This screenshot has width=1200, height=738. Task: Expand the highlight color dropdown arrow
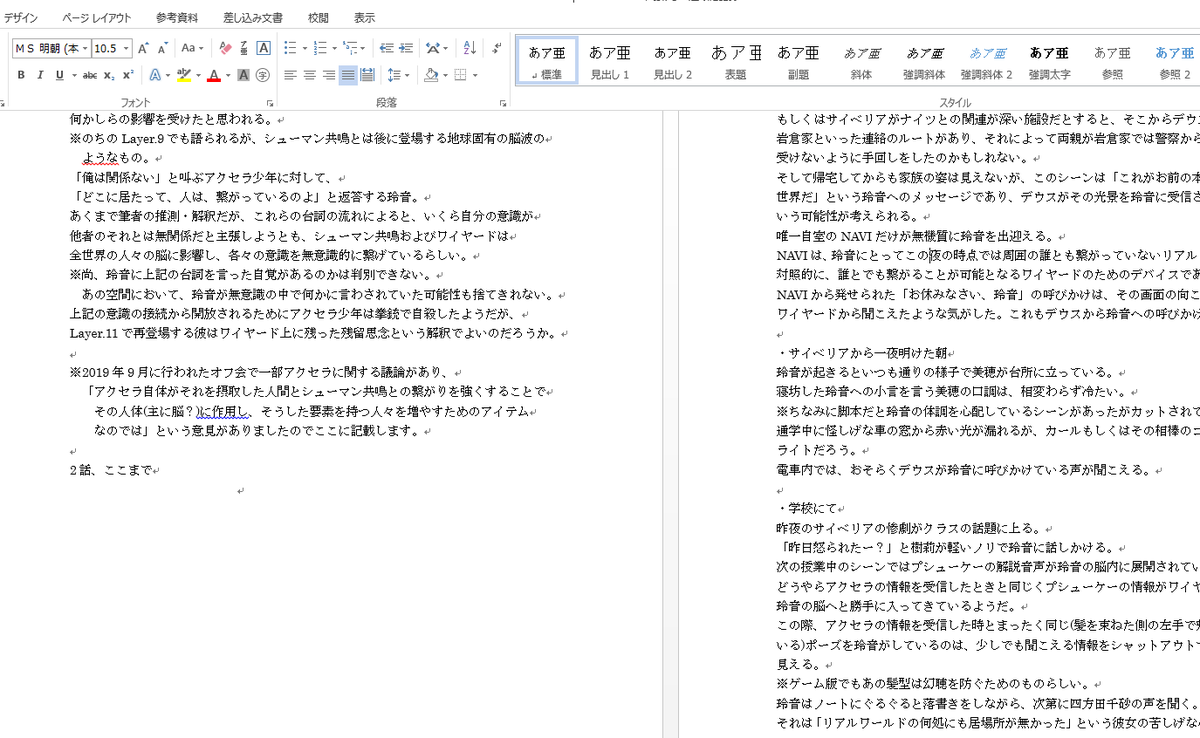pyautogui.click(x=198, y=75)
